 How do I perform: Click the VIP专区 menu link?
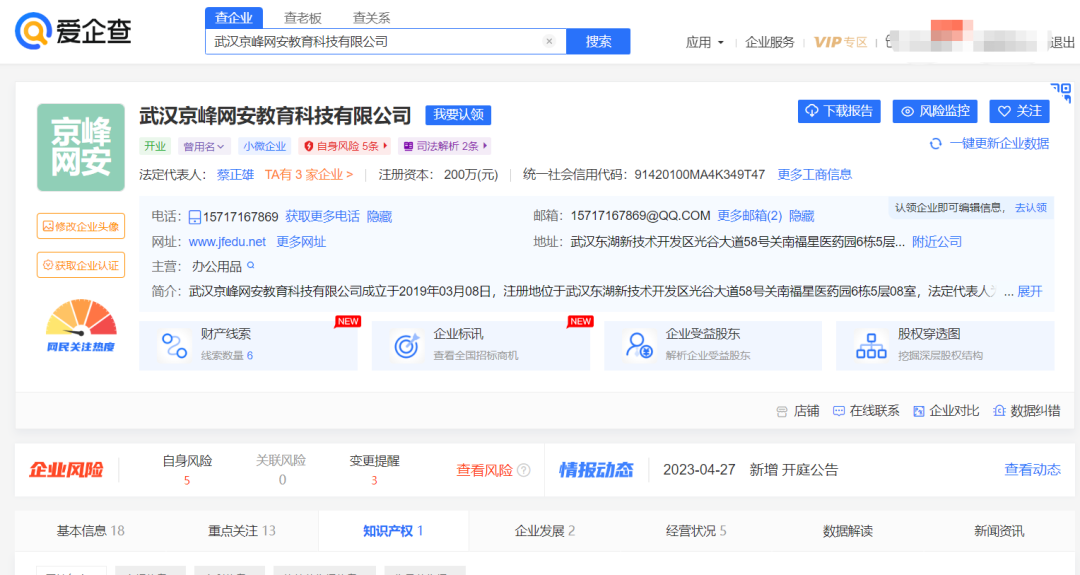click(x=840, y=42)
